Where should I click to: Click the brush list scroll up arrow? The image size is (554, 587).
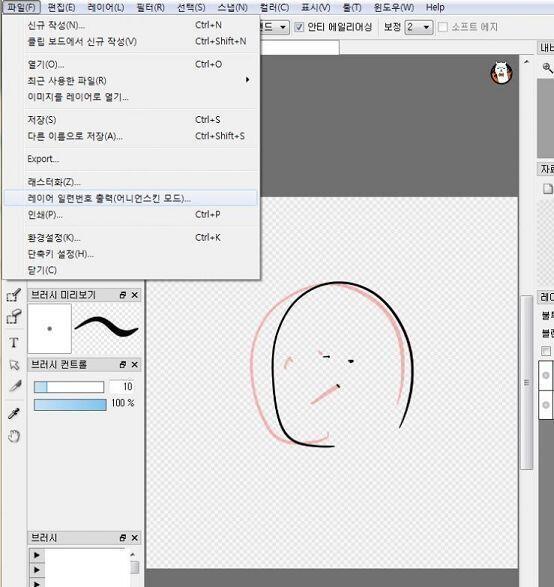(x=133, y=554)
